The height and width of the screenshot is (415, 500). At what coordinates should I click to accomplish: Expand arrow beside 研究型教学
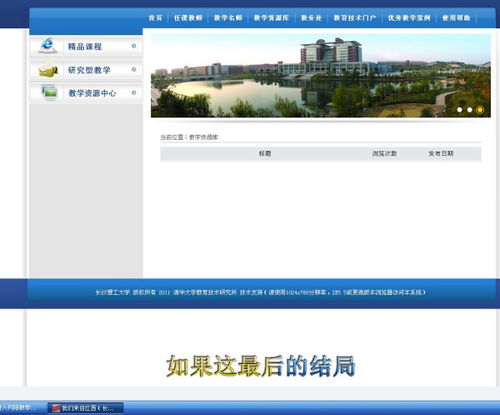(x=134, y=69)
